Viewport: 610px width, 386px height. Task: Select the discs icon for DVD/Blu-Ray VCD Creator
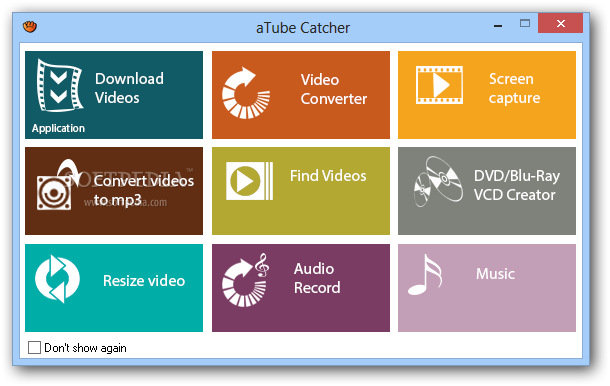438,181
